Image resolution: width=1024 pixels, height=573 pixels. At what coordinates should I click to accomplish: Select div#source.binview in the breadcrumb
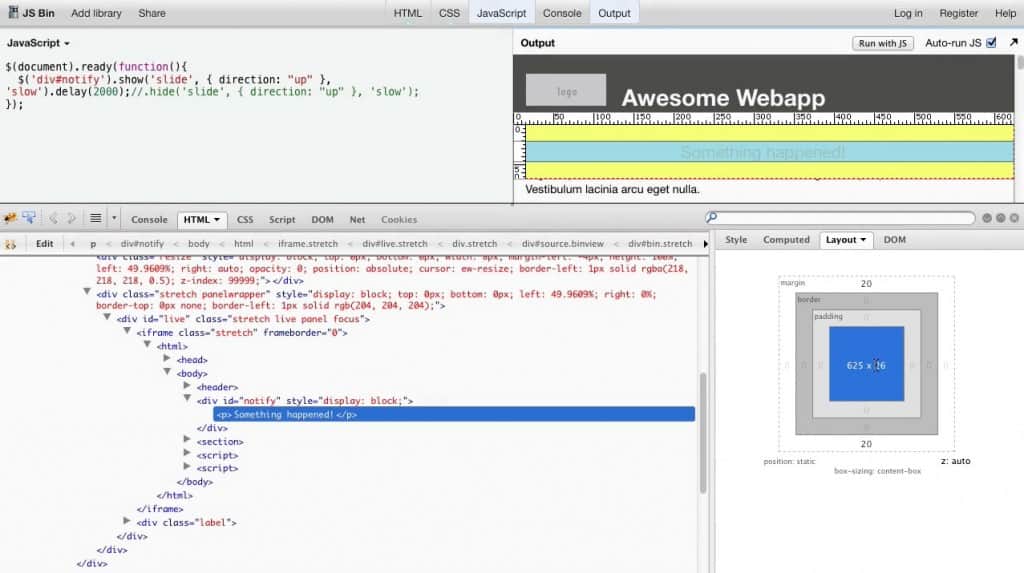[563, 244]
